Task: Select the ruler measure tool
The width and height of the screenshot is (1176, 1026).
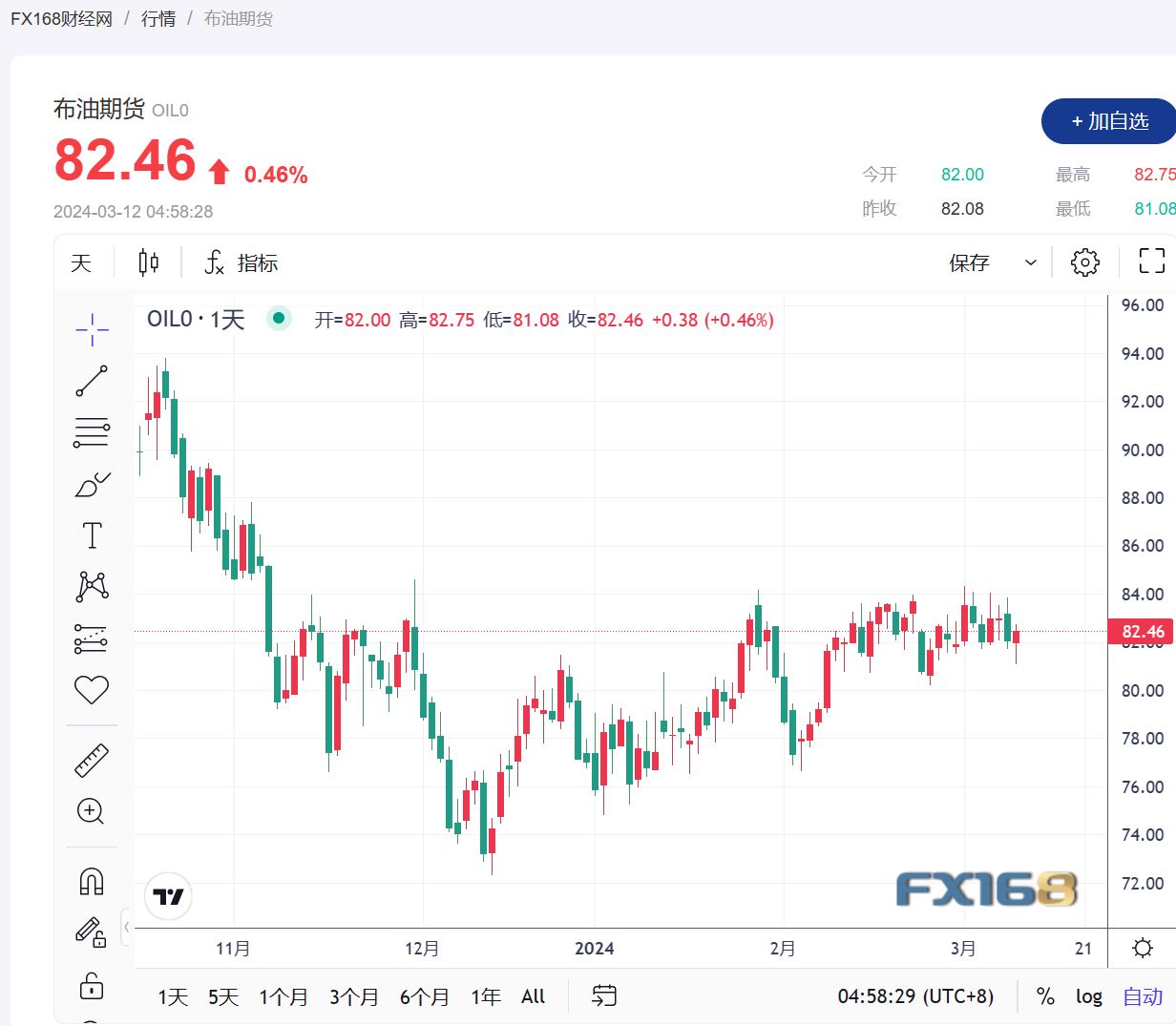Action: [x=92, y=761]
